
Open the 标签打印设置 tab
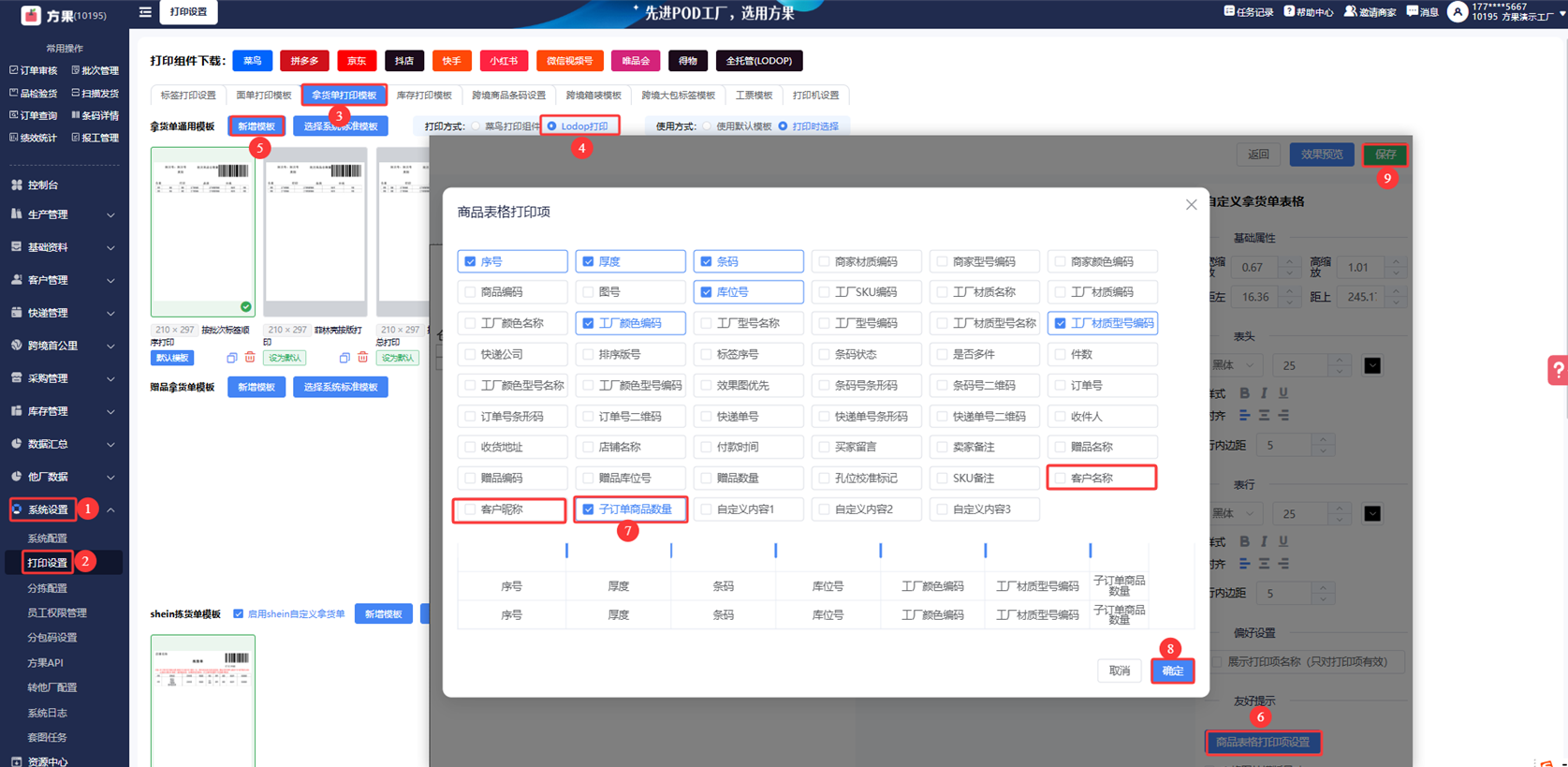[188, 96]
